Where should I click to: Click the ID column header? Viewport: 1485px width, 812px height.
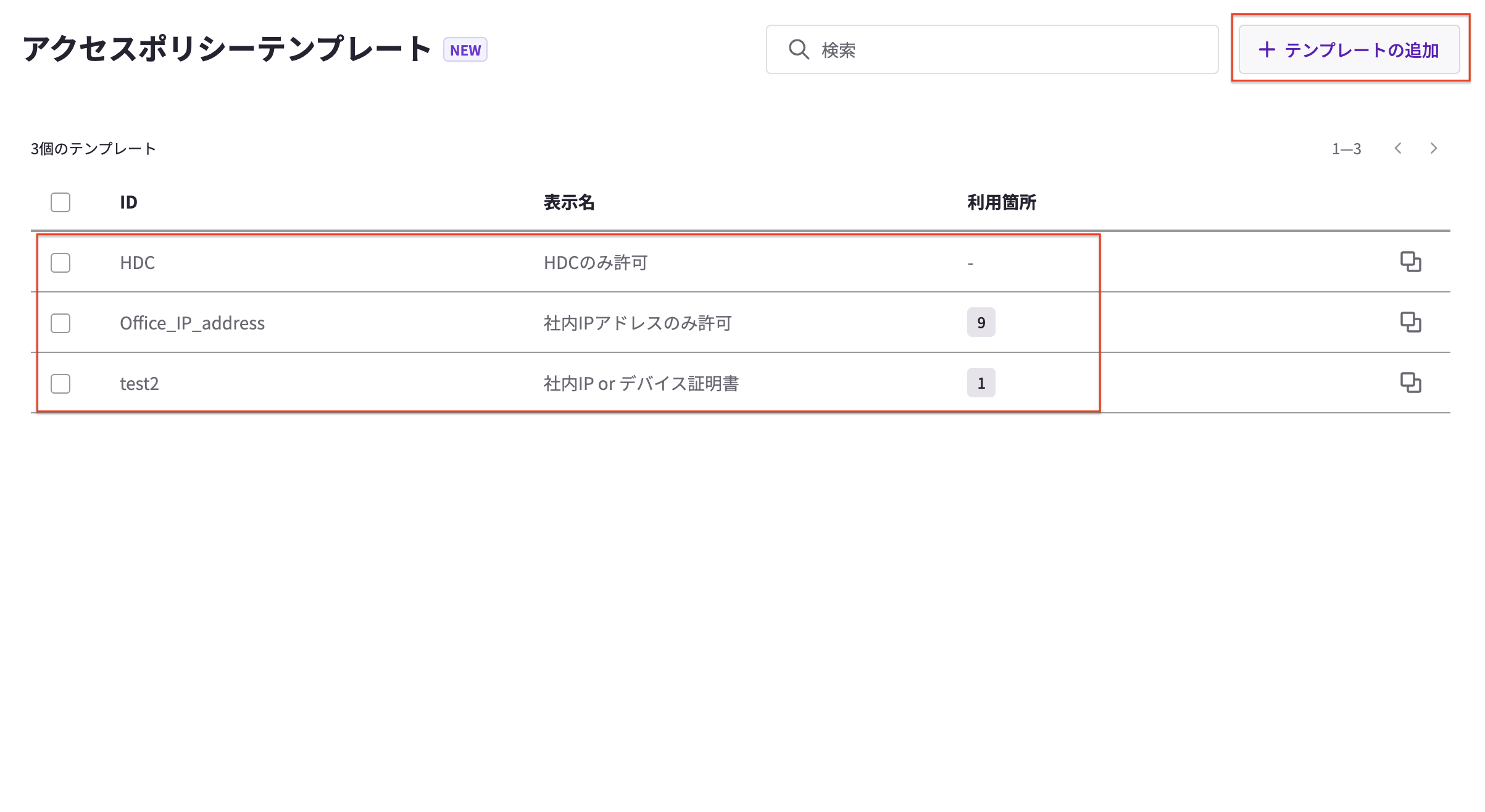(128, 202)
